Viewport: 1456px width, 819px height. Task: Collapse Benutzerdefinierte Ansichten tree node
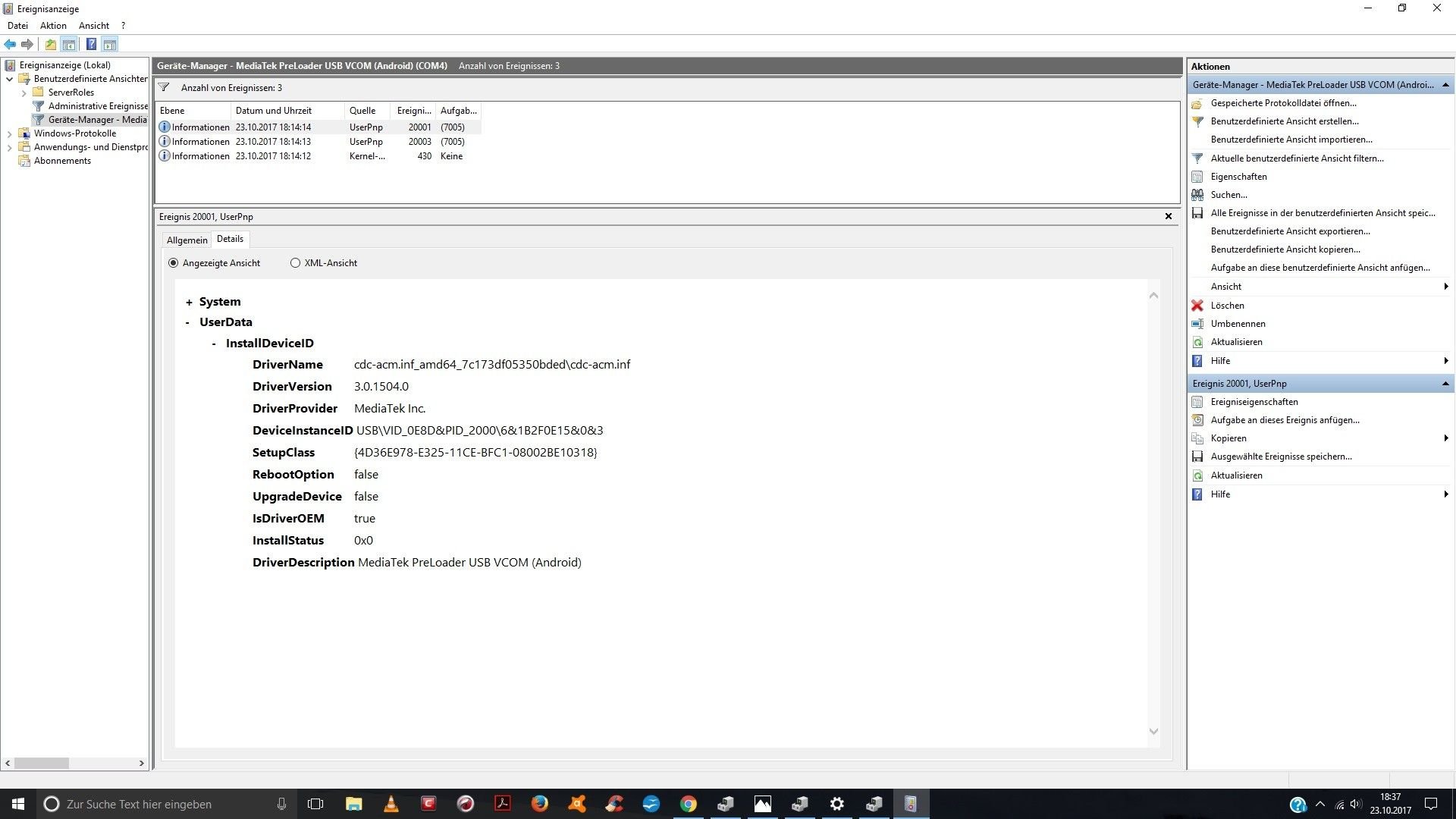tap(9, 78)
